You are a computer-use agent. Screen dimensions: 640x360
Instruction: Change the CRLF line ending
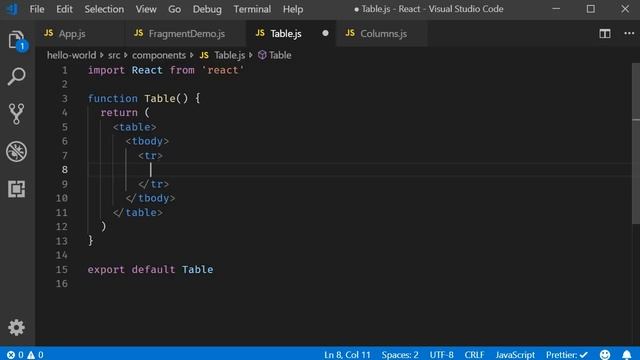[474, 355]
